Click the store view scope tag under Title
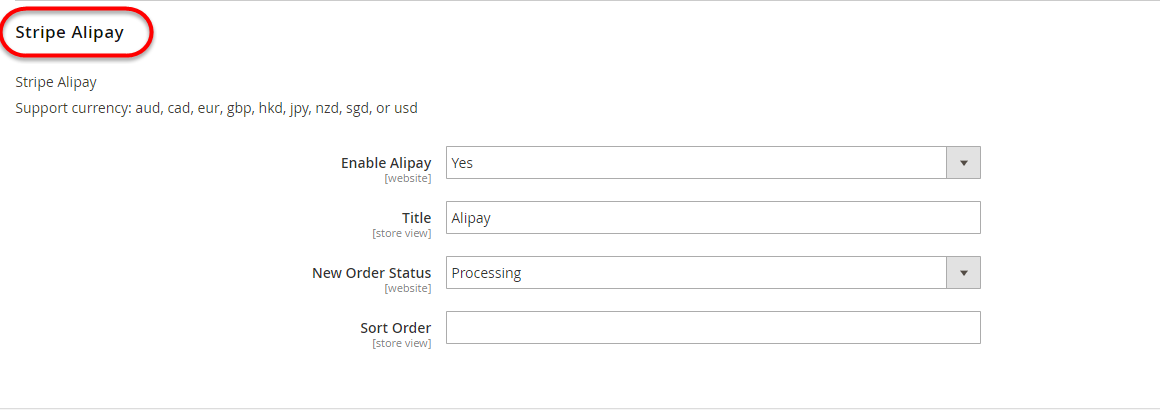Image resolution: width=1160 pixels, height=410 pixels. pos(402,233)
